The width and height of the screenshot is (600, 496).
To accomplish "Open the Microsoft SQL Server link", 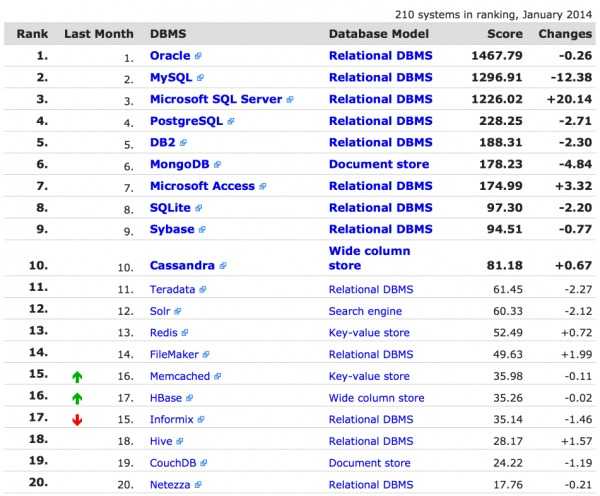I will [x=216, y=99].
